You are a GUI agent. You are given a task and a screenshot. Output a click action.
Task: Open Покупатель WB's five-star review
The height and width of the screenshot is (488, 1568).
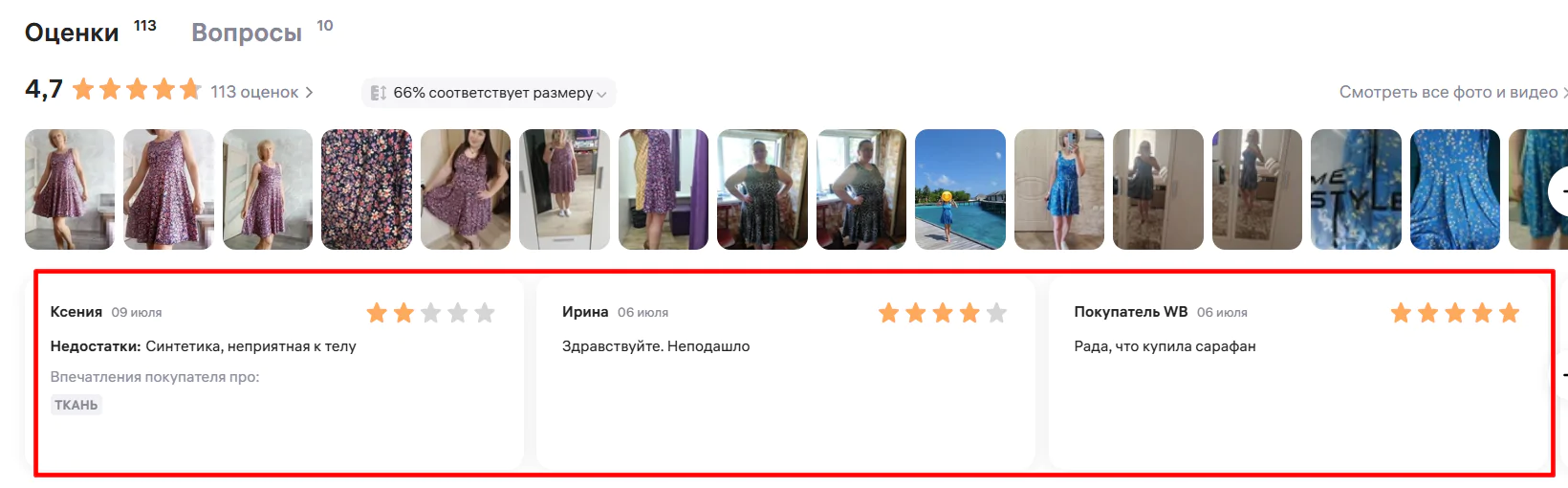(1298, 373)
